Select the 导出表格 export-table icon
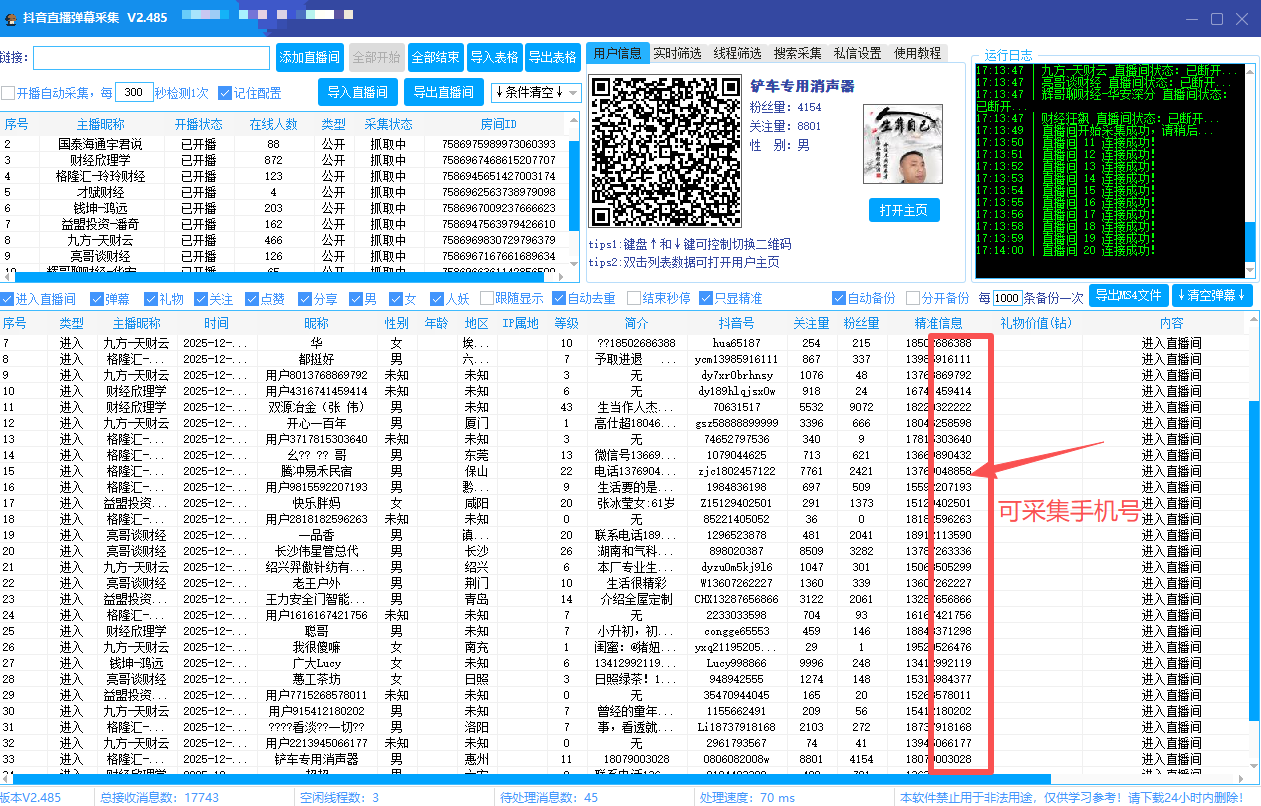Viewport: 1261px width, 806px height. click(553, 57)
